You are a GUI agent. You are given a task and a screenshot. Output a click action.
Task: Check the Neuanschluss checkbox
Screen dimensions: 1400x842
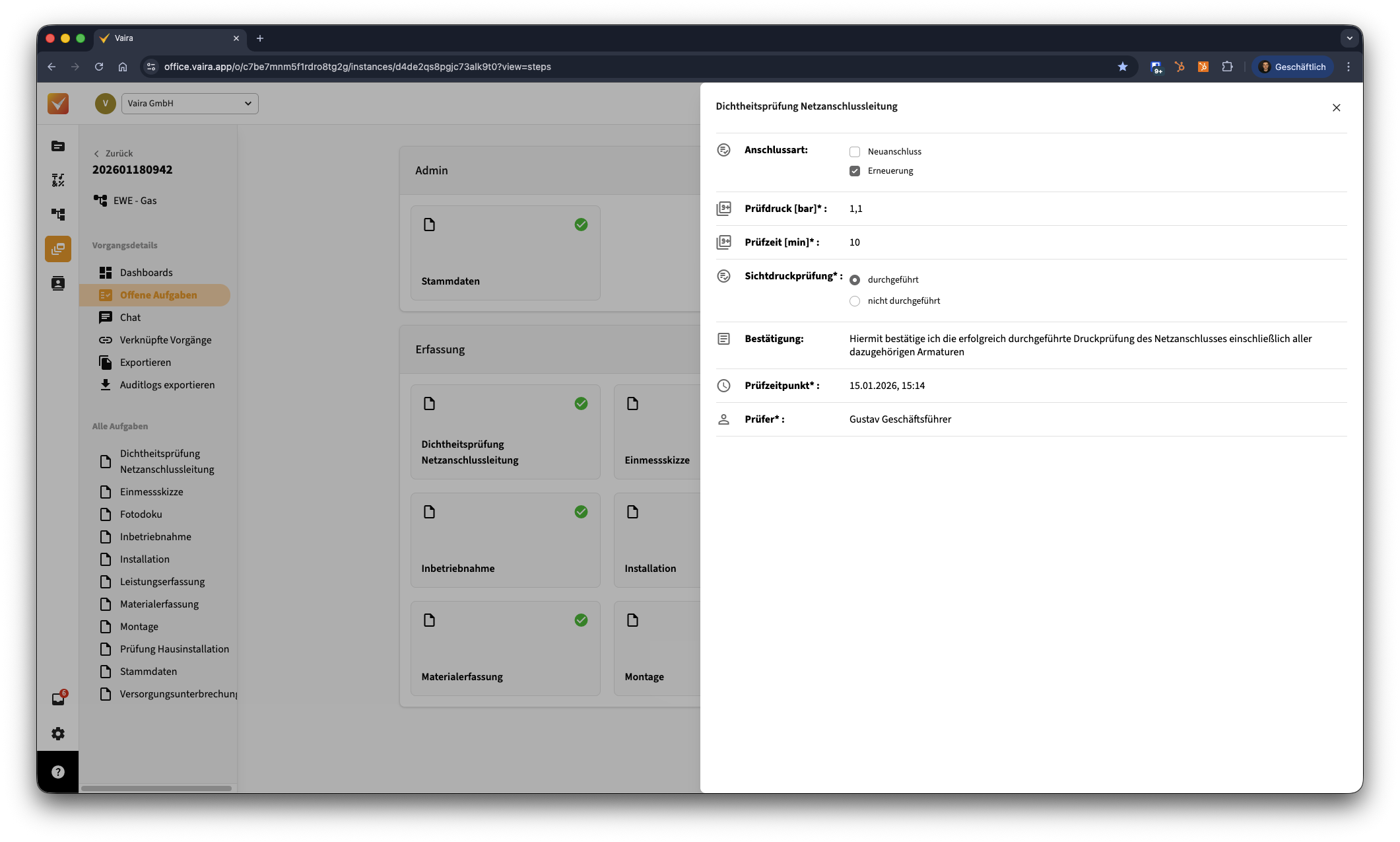click(855, 152)
